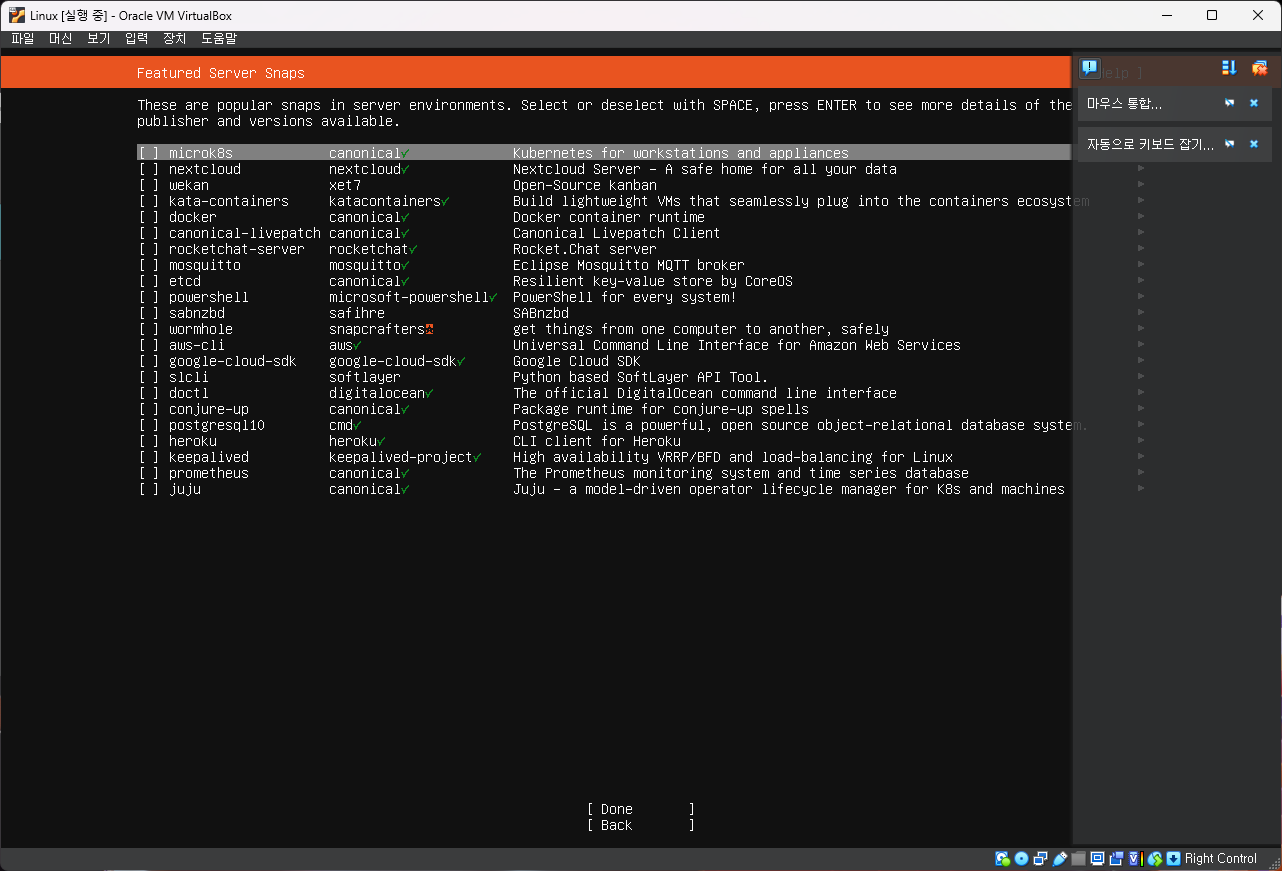This screenshot has width=1282, height=871.
Task: Click the keepalived-project publisher name
Action: coord(401,457)
